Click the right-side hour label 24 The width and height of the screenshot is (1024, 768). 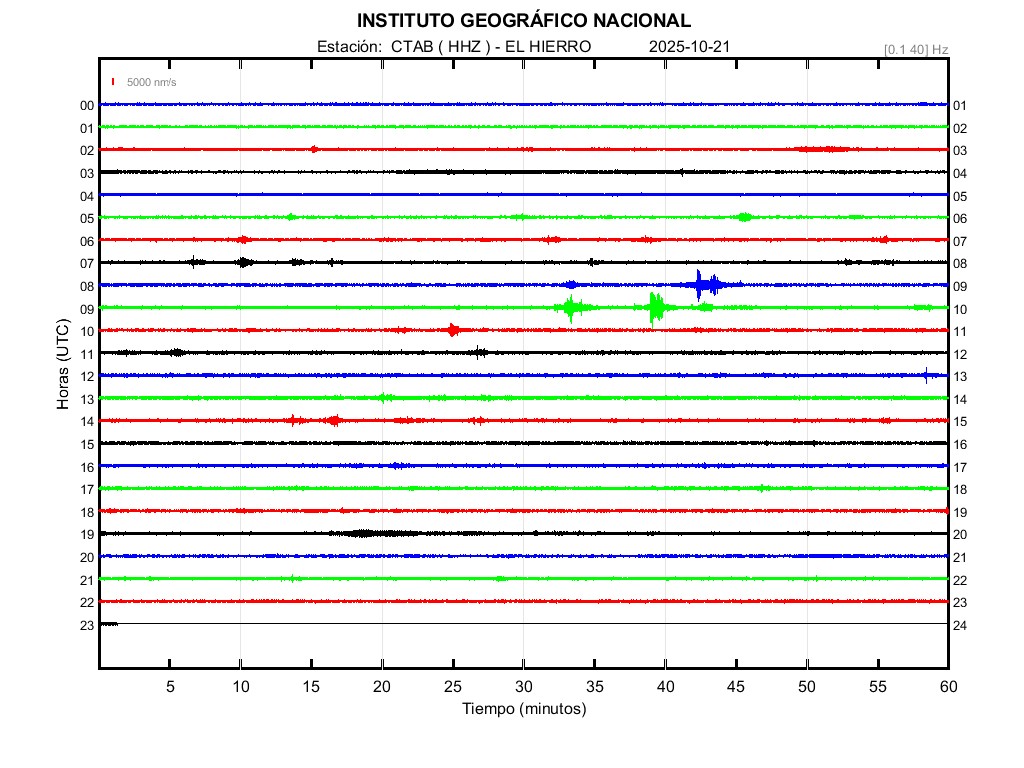click(959, 625)
